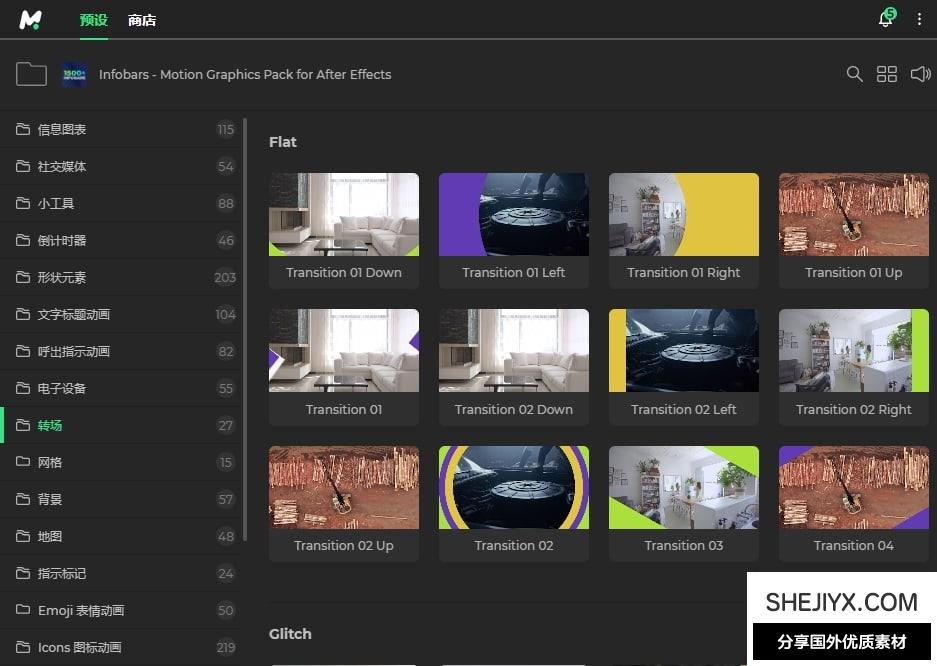Open the Emoji 表情动画 category
Viewport: 937px width, 666px height.
(81, 610)
